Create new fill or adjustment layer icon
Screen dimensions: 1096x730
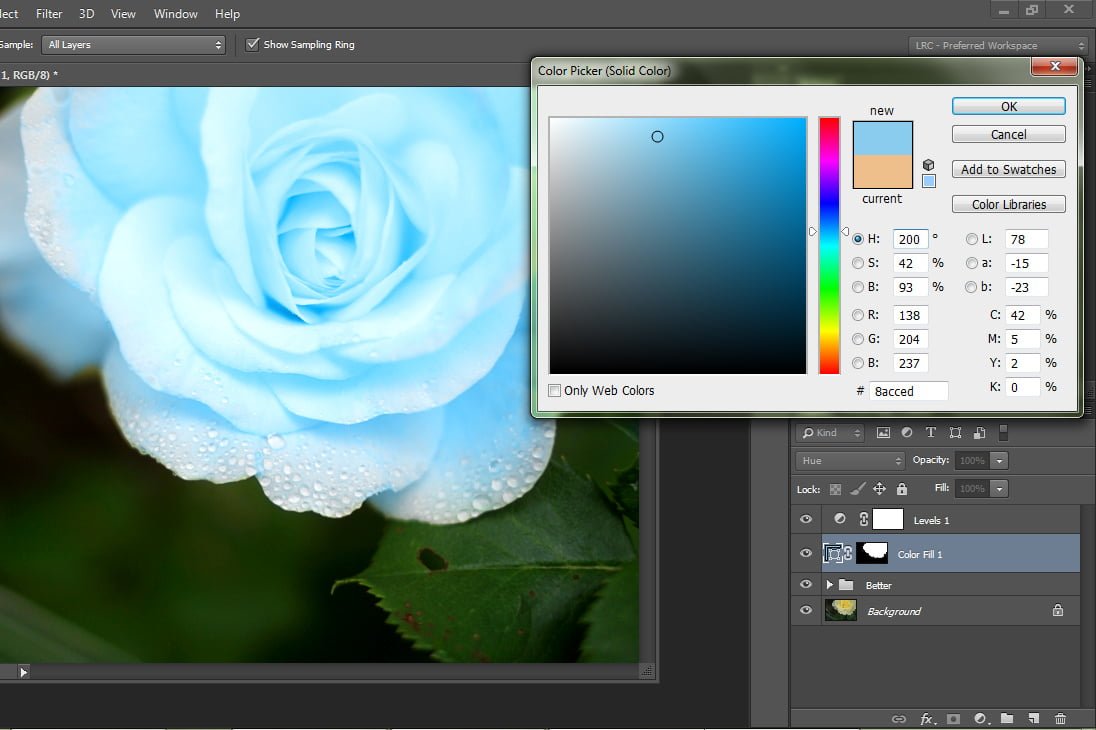[981, 719]
